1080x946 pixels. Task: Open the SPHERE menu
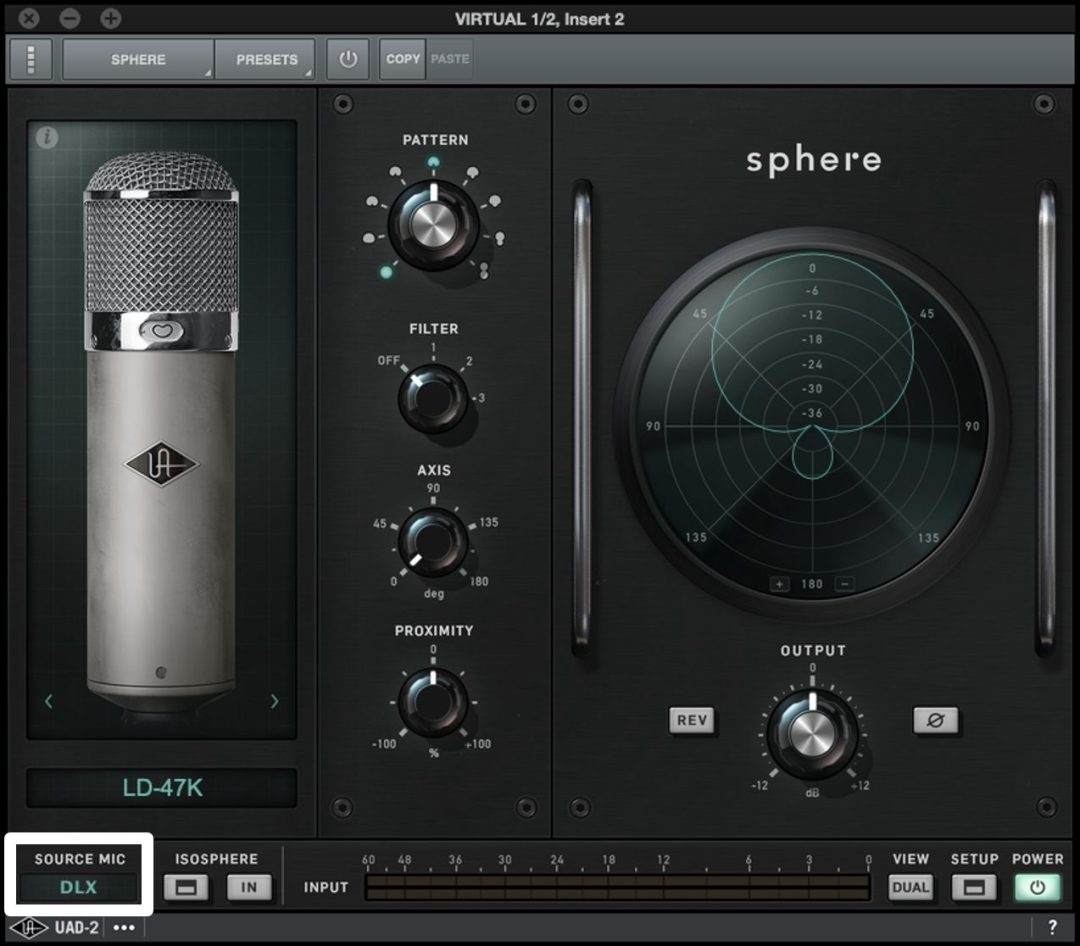pos(136,58)
